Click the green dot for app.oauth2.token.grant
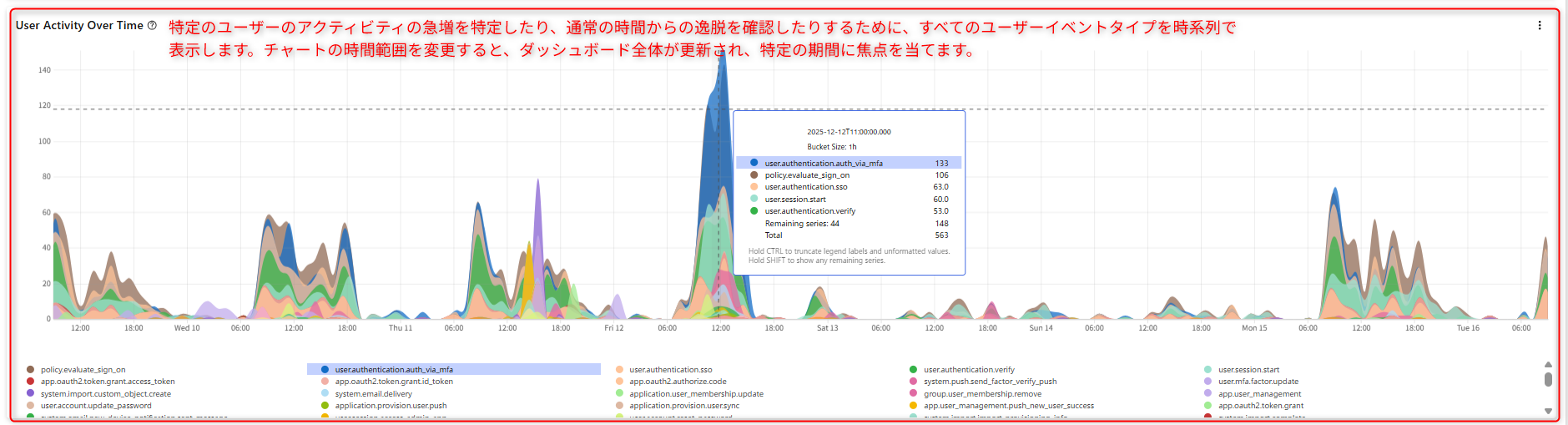Screen dimensions: 1568x425 1208,406
